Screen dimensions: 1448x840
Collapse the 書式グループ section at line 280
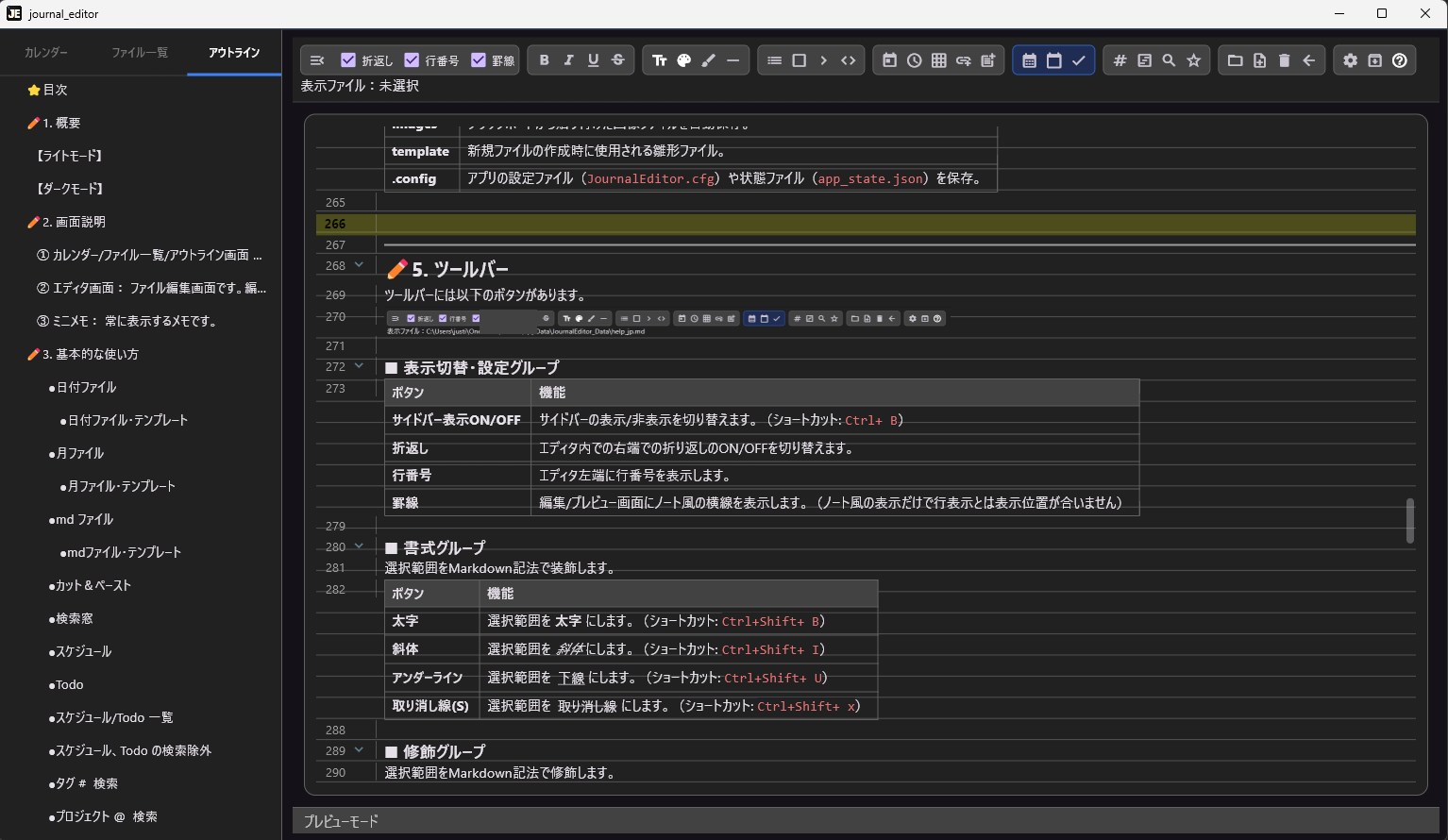coord(359,546)
